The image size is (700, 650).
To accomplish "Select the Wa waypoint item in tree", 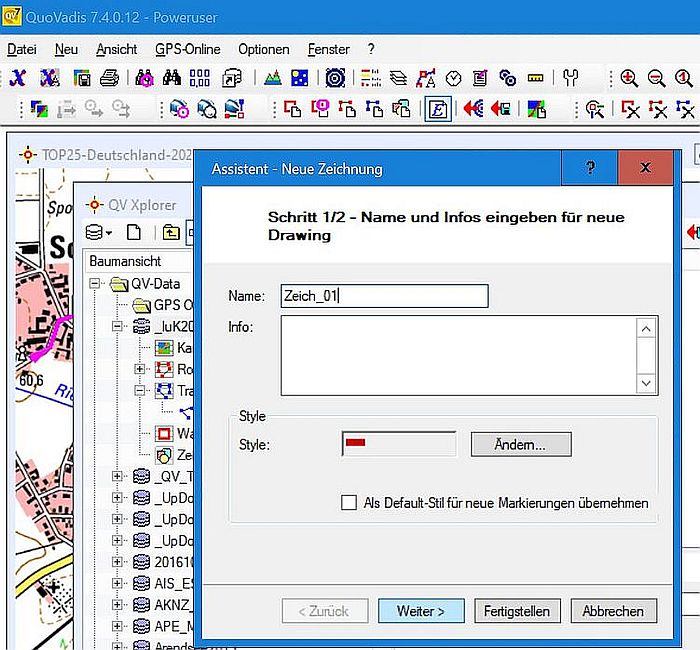I will point(174,433).
